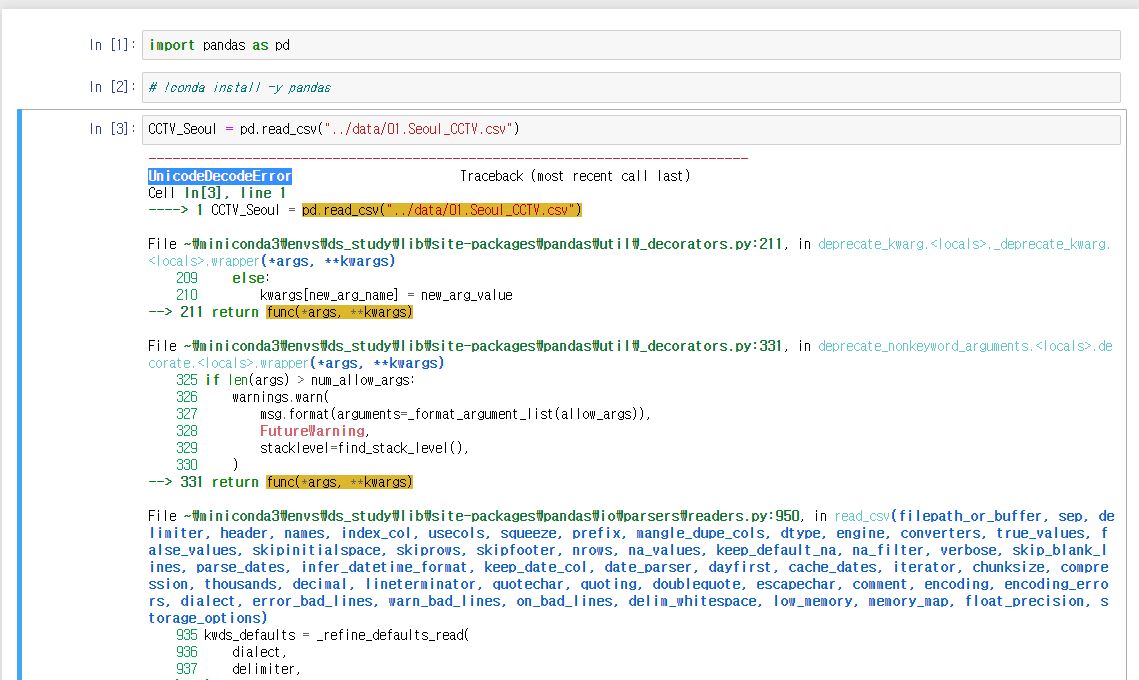Click the 'delimiter,' line 937

click(x=266, y=669)
